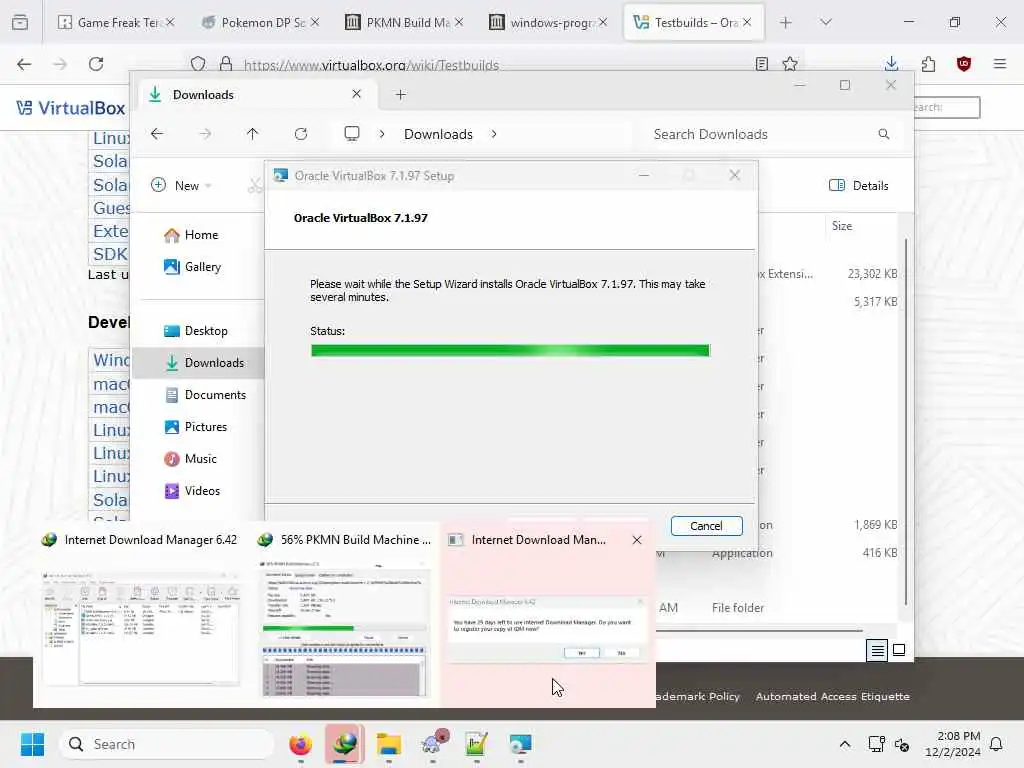The width and height of the screenshot is (1024, 768).
Task: Click the Internet Download Manager taskbar icon
Action: [345, 744]
